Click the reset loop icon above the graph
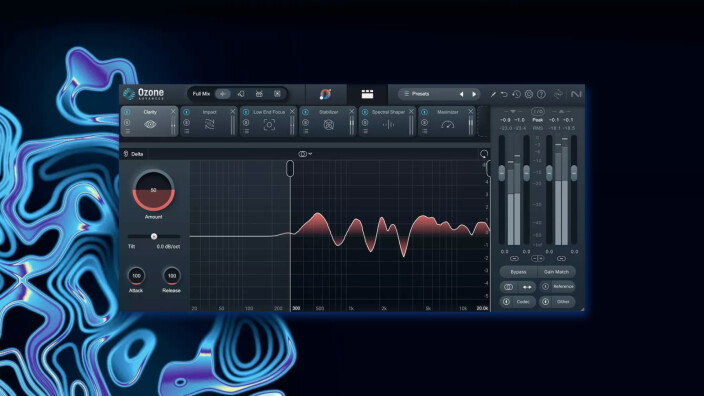Viewport: 704px width, 396px height. pyautogui.click(x=484, y=154)
